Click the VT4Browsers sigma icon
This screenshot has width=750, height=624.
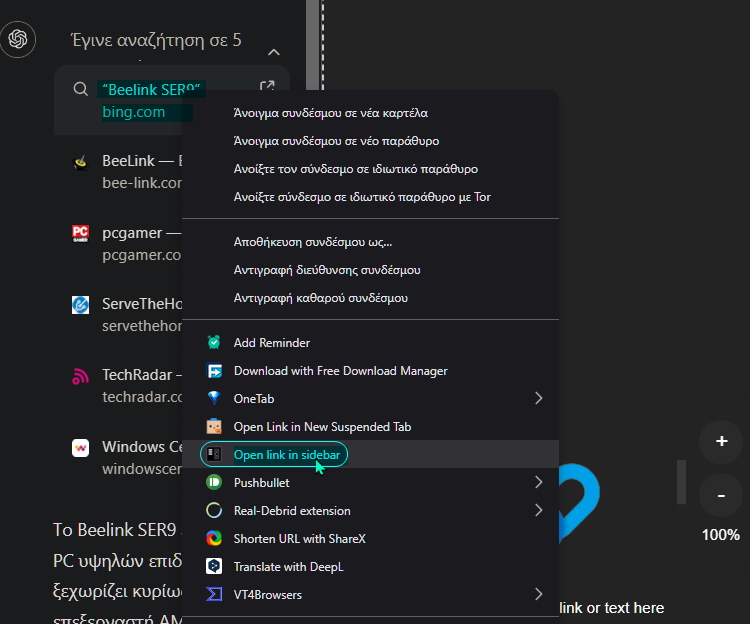[214, 594]
